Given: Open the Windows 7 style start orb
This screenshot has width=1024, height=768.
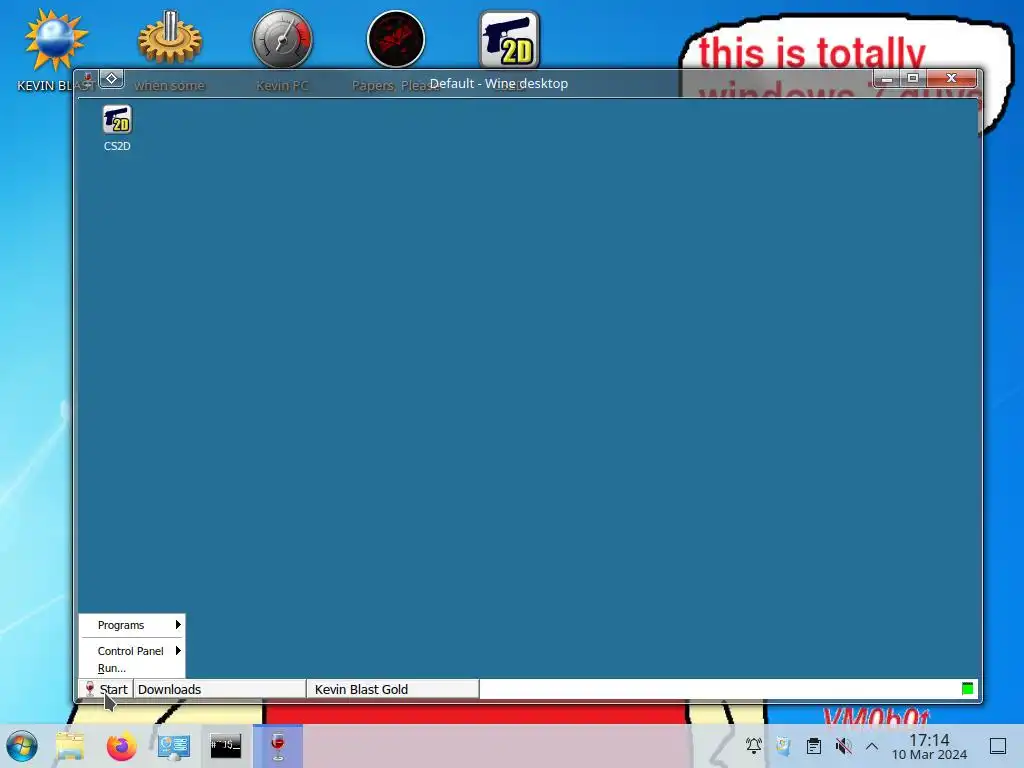Looking at the screenshot, I should (22, 746).
